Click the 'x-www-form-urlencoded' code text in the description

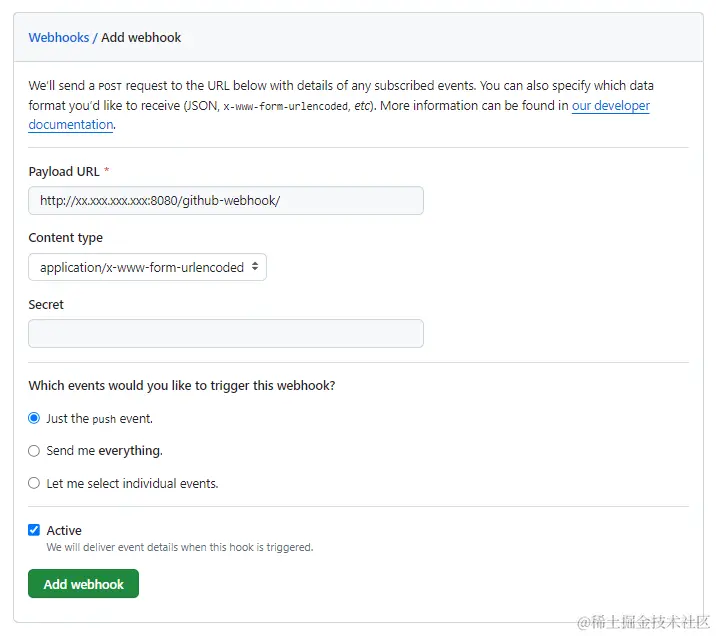pyautogui.click(x=285, y=106)
